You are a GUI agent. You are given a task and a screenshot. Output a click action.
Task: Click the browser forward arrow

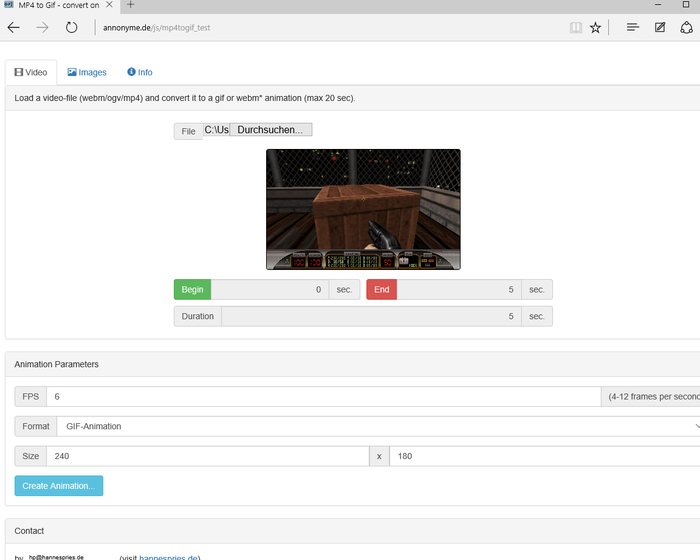coord(42,28)
